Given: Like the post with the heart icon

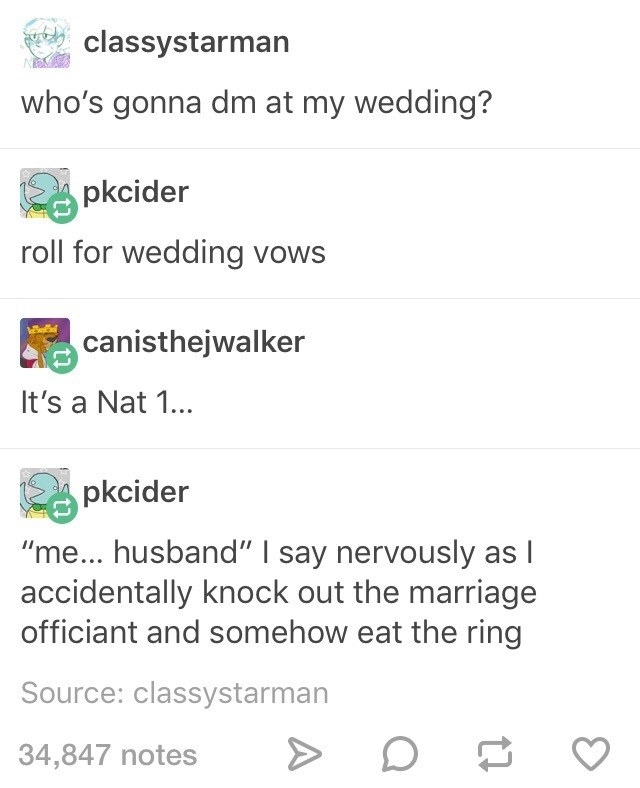Looking at the screenshot, I should point(591,754).
